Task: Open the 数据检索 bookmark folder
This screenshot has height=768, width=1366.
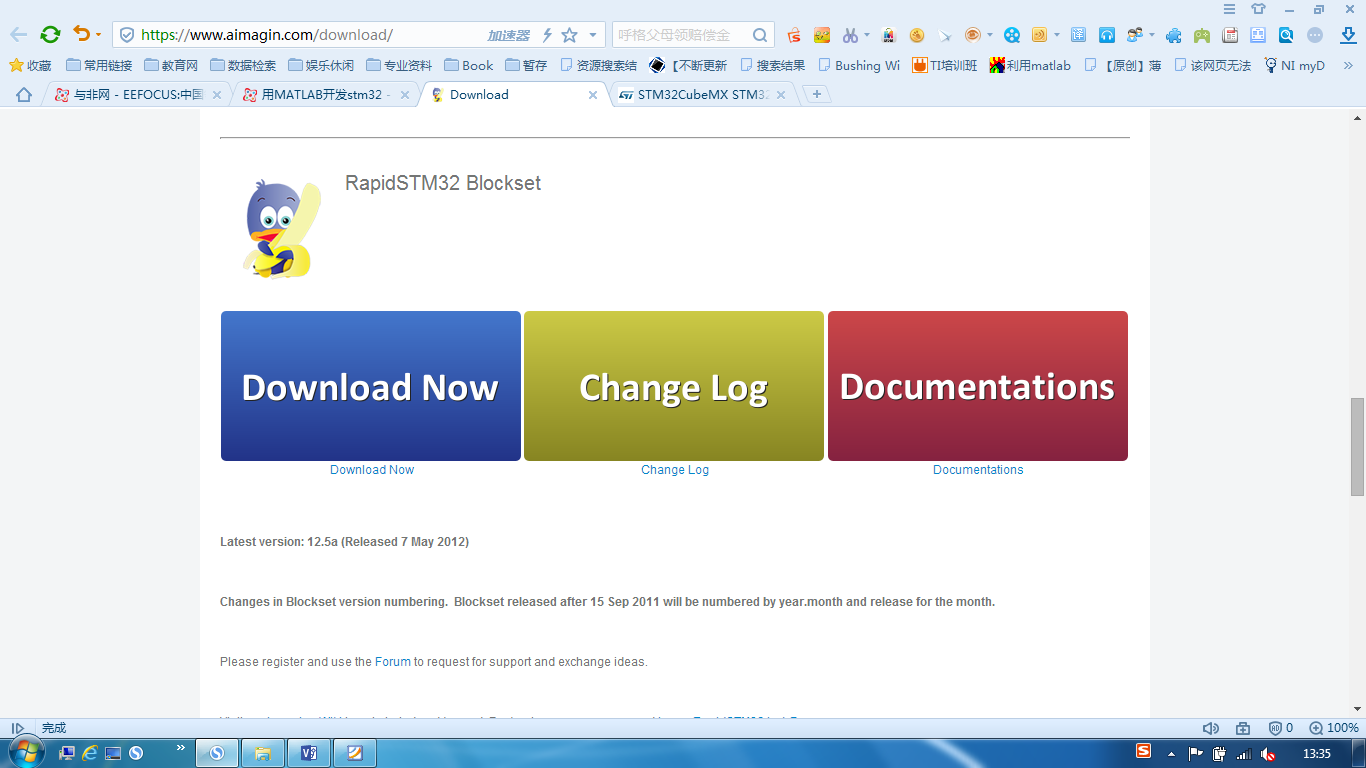Action: point(243,65)
